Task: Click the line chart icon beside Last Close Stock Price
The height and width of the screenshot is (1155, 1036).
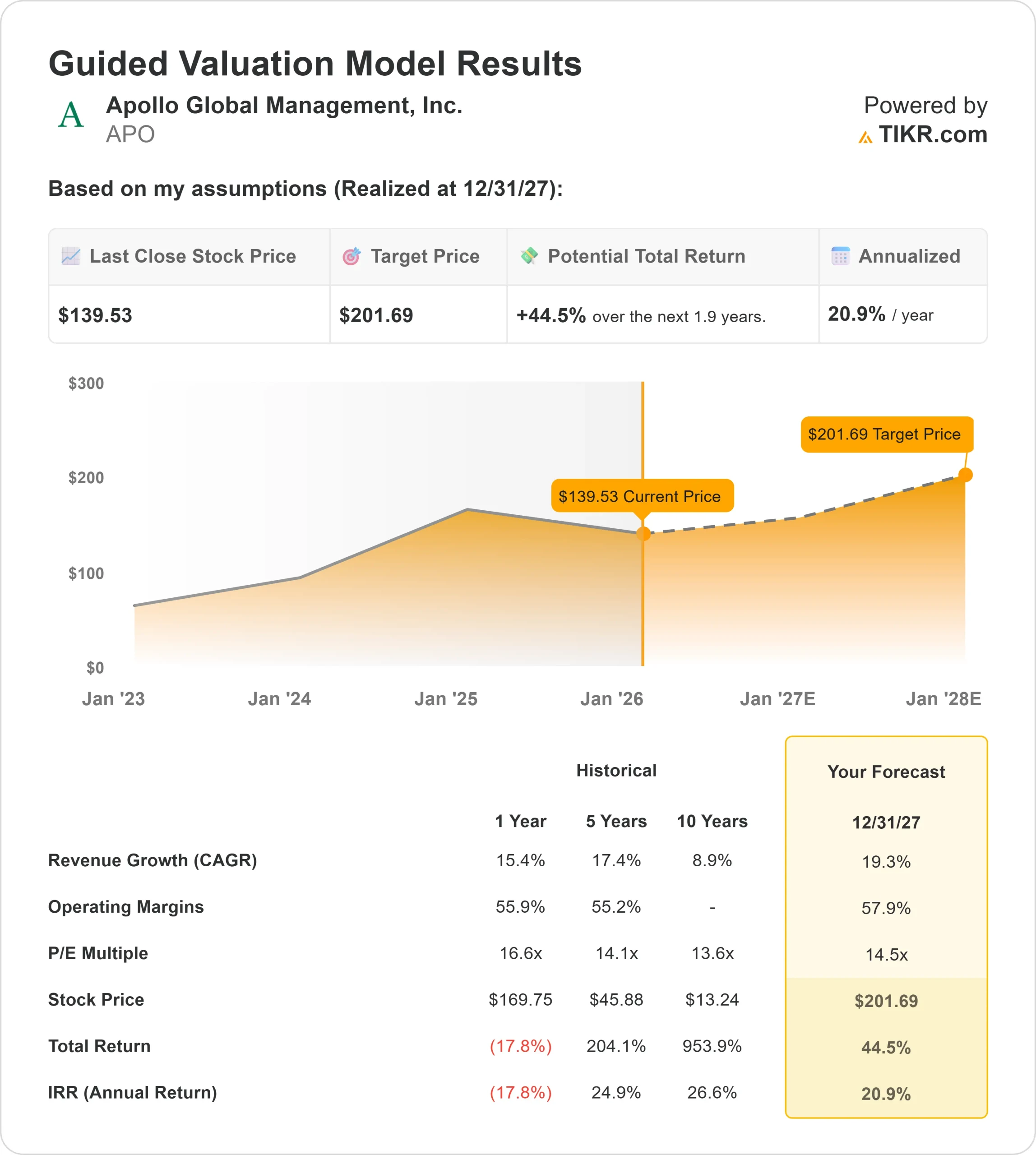Action: [70, 257]
